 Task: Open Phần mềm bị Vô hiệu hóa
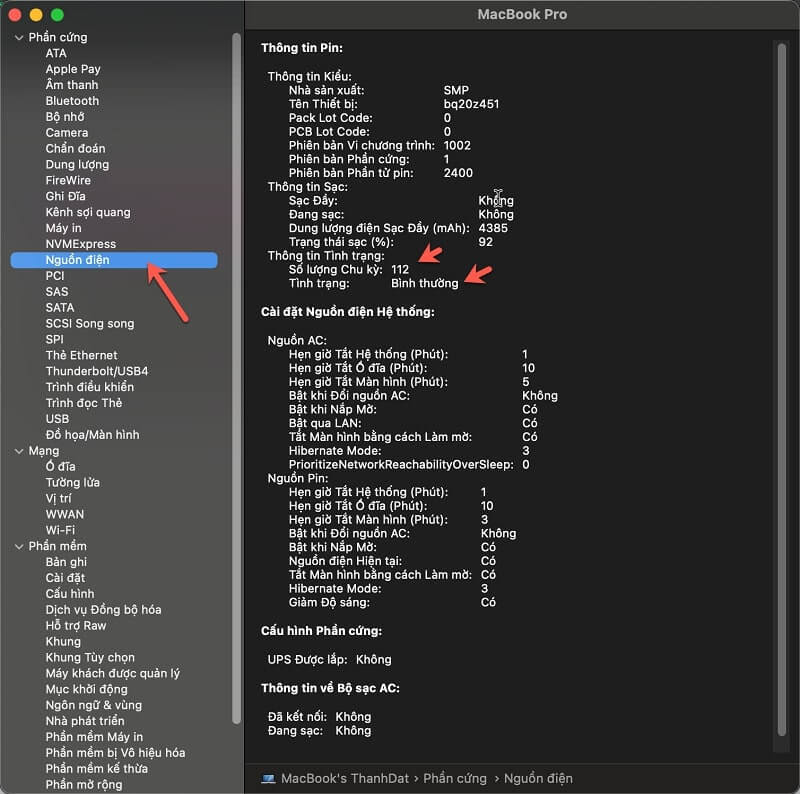[115, 753]
